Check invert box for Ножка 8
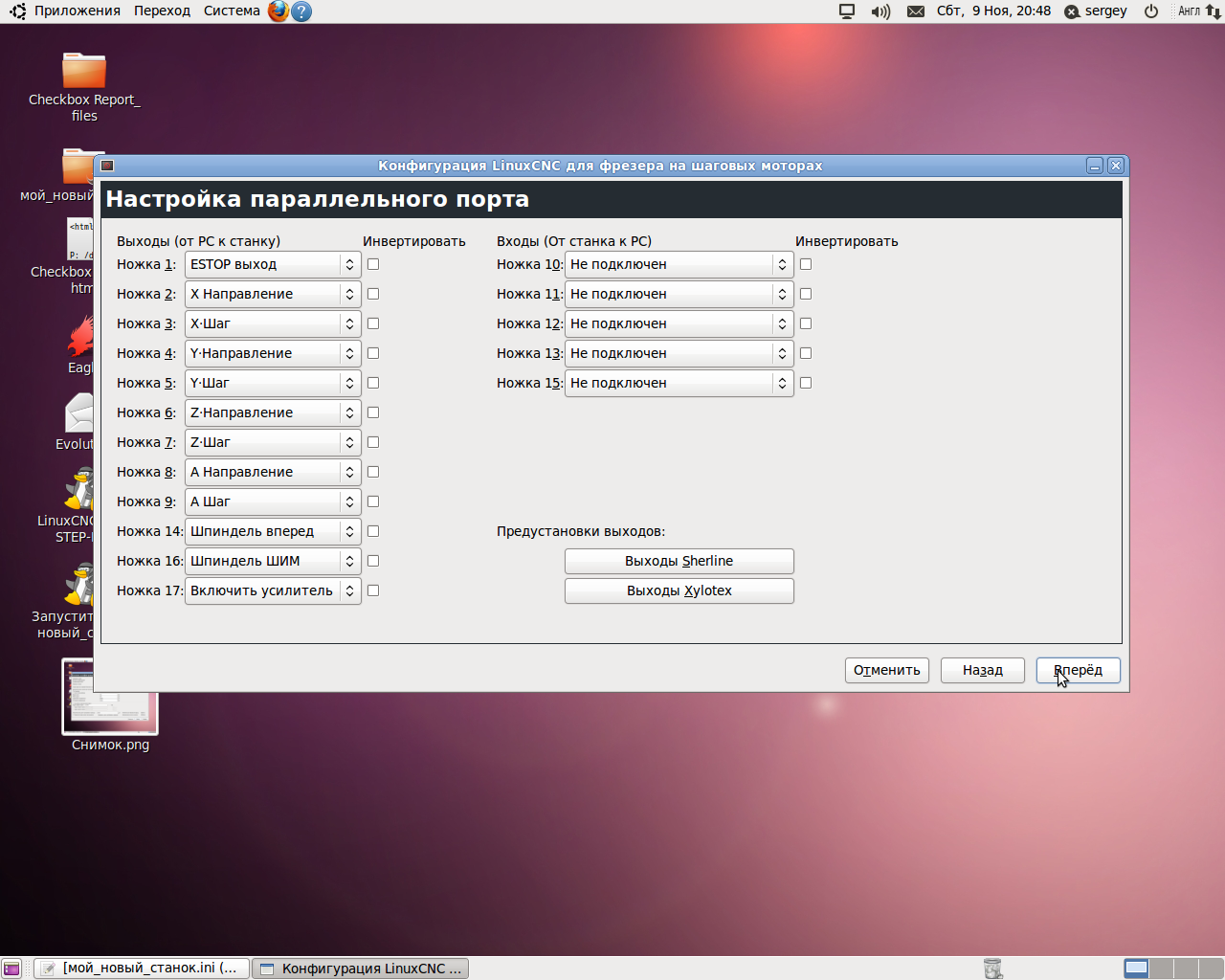The image size is (1225, 980). [373, 472]
